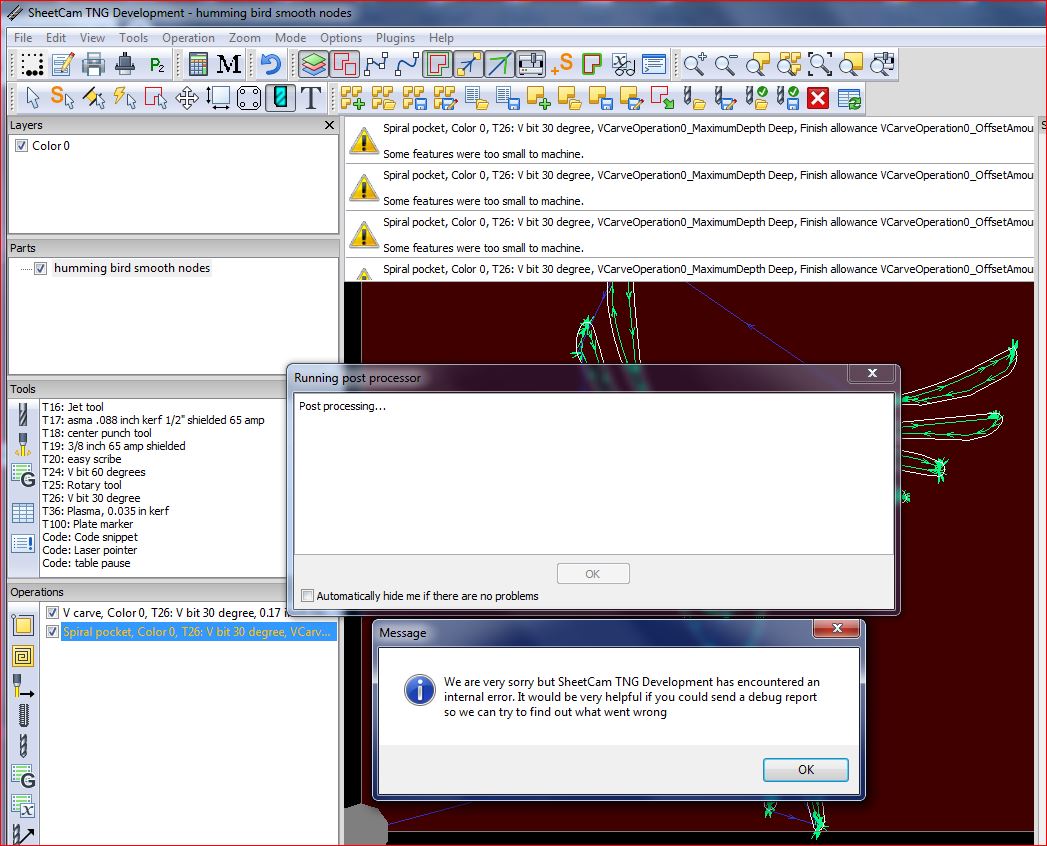This screenshot has width=1047, height=846.
Task: Select Code: Code snippet entry
Action: pyautogui.click(x=90, y=538)
